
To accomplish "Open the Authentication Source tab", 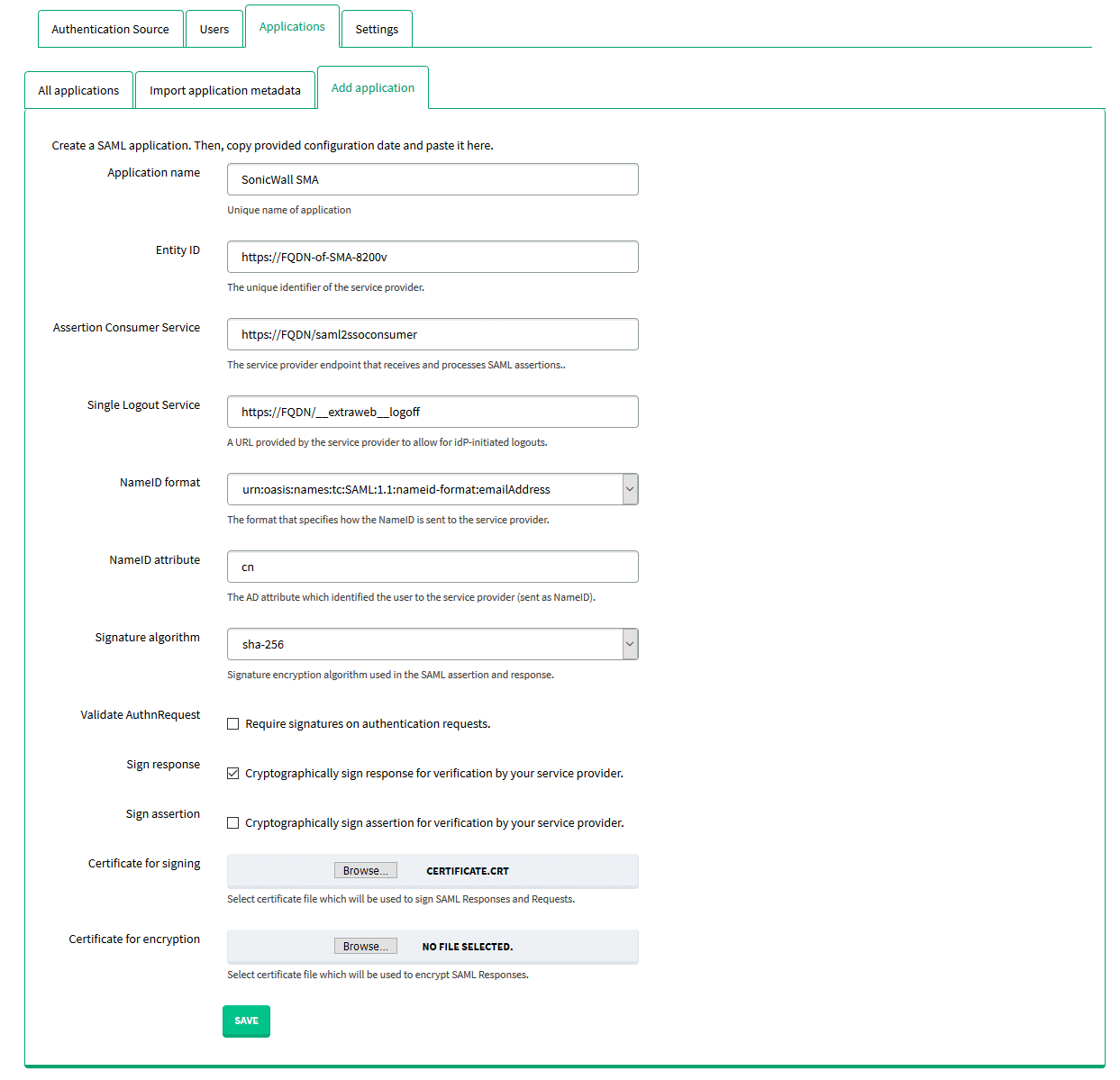I will [x=110, y=29].
